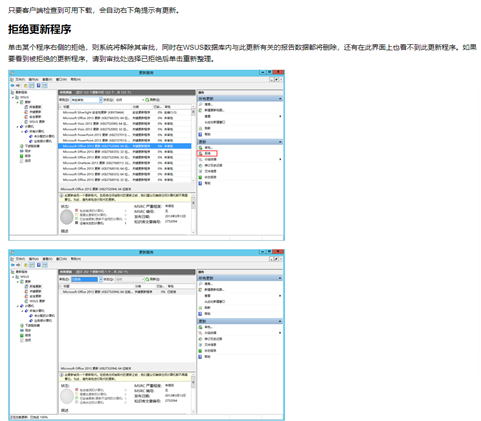The height and width of the screenshot is (421, 481).
Task: Open the 文件 menu in upper console
Action: click(20, 79)
